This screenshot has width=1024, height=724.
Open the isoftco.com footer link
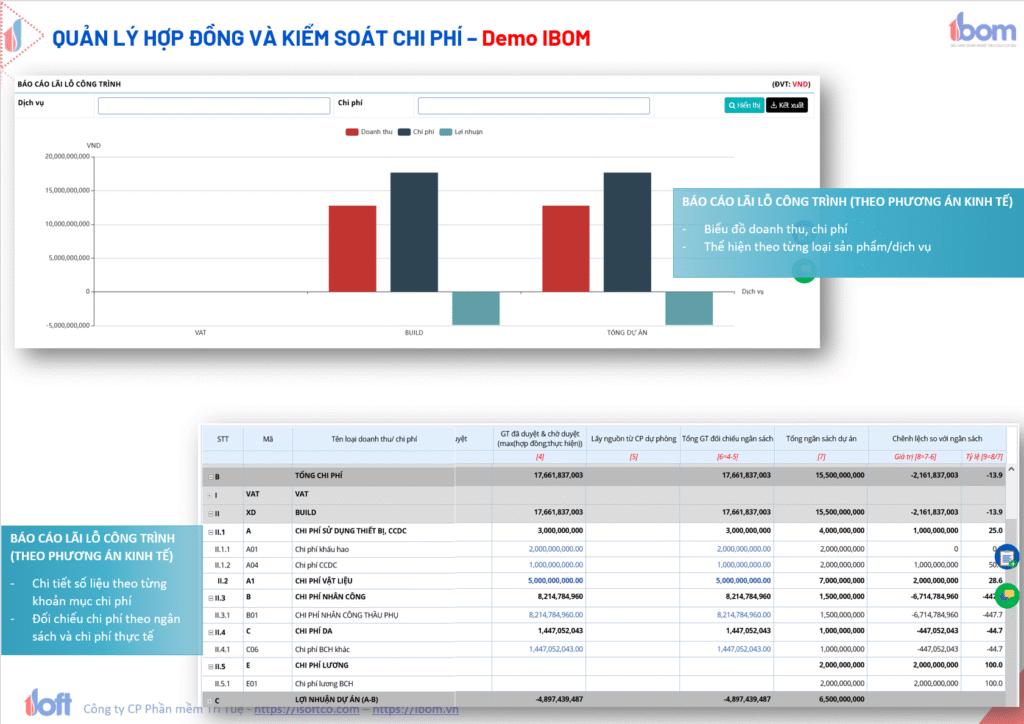[x=313, y=708]
